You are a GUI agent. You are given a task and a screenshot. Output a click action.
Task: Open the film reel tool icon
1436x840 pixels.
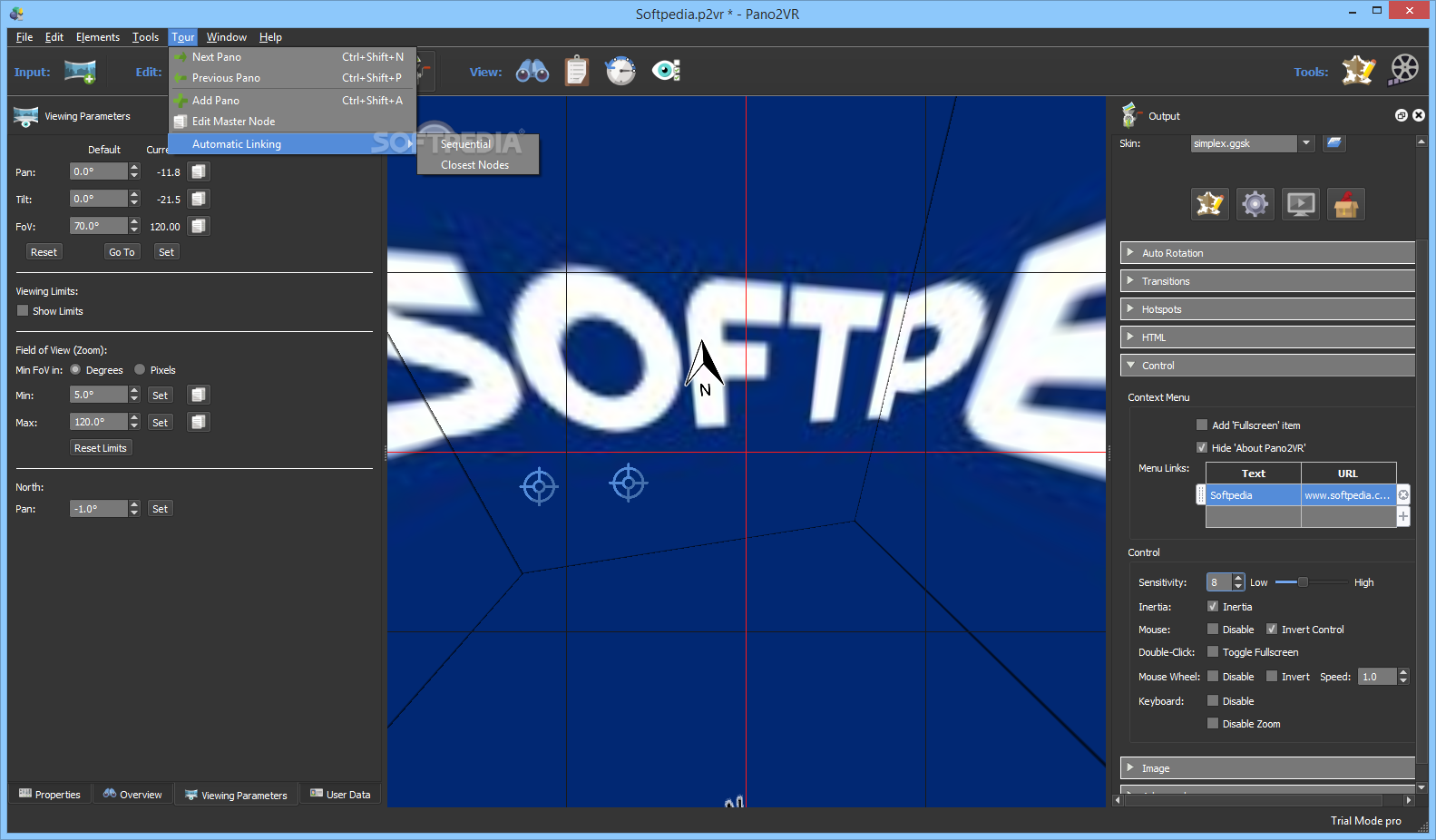pyautogui.click(x=1403, y=71)
